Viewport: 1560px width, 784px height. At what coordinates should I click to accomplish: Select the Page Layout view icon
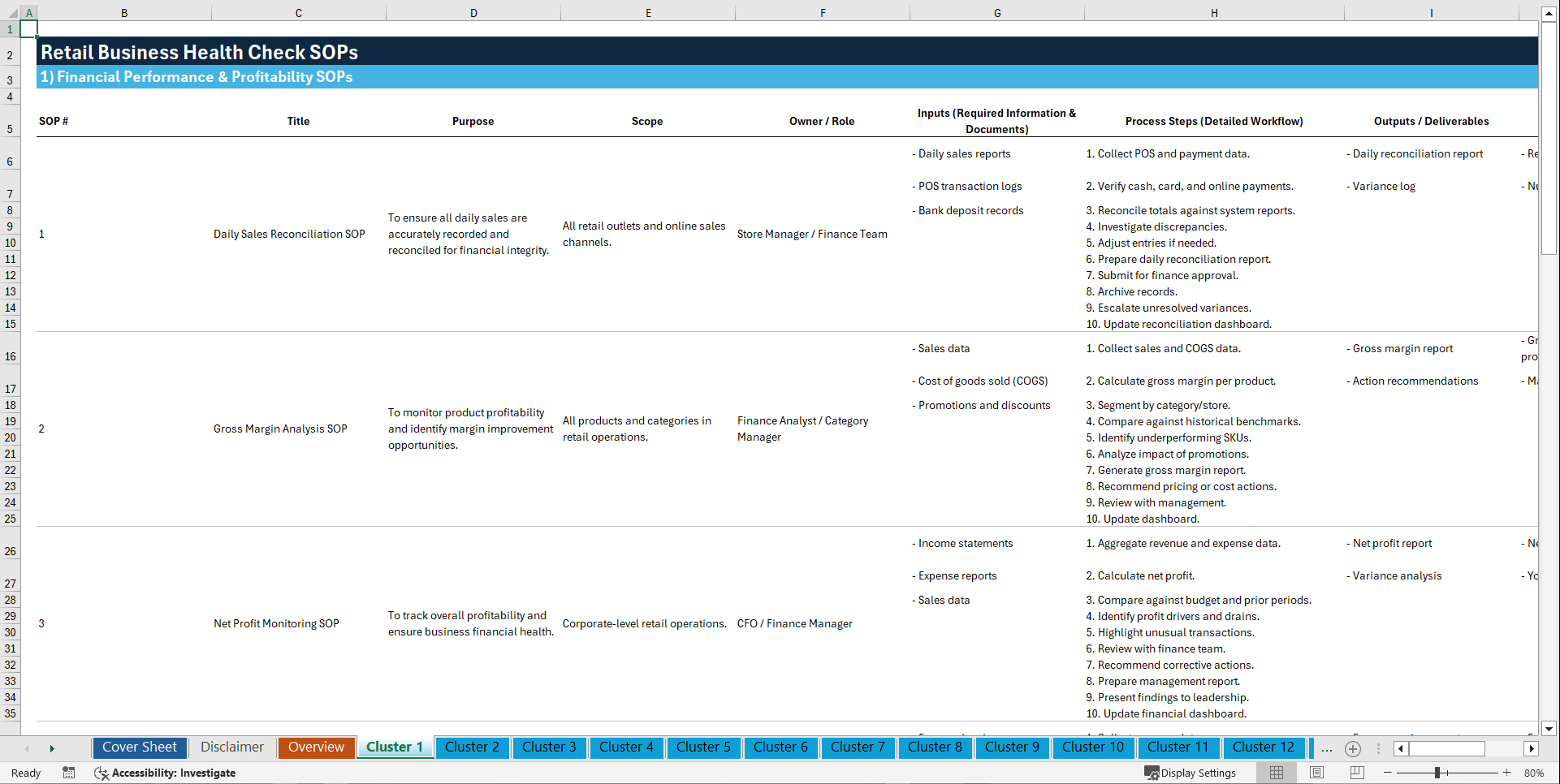point(1316,773)
